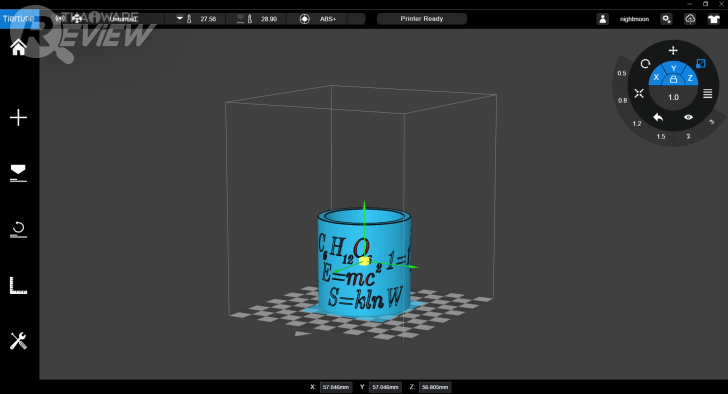
Task: Select the Z axis on the wheel
Action: [x=690, y=78]
